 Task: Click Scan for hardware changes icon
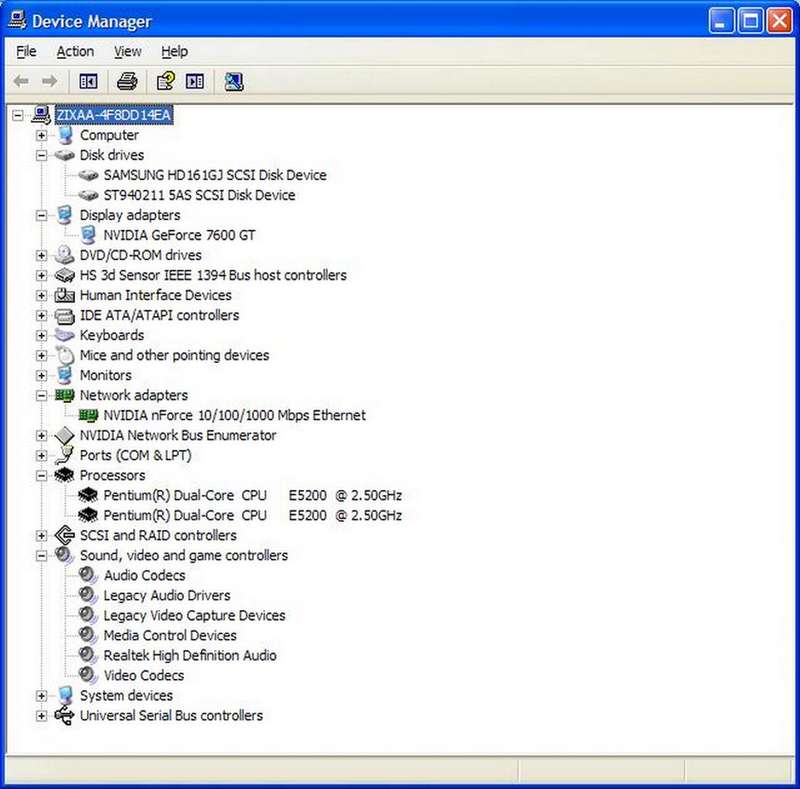pyautogui.click(x=234, y=82)
